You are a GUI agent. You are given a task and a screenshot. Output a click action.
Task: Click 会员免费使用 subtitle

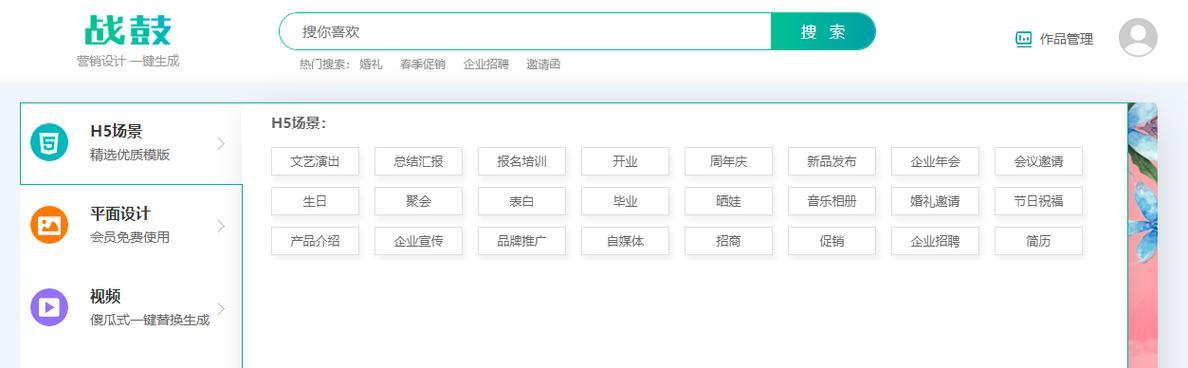click(130, 238)
